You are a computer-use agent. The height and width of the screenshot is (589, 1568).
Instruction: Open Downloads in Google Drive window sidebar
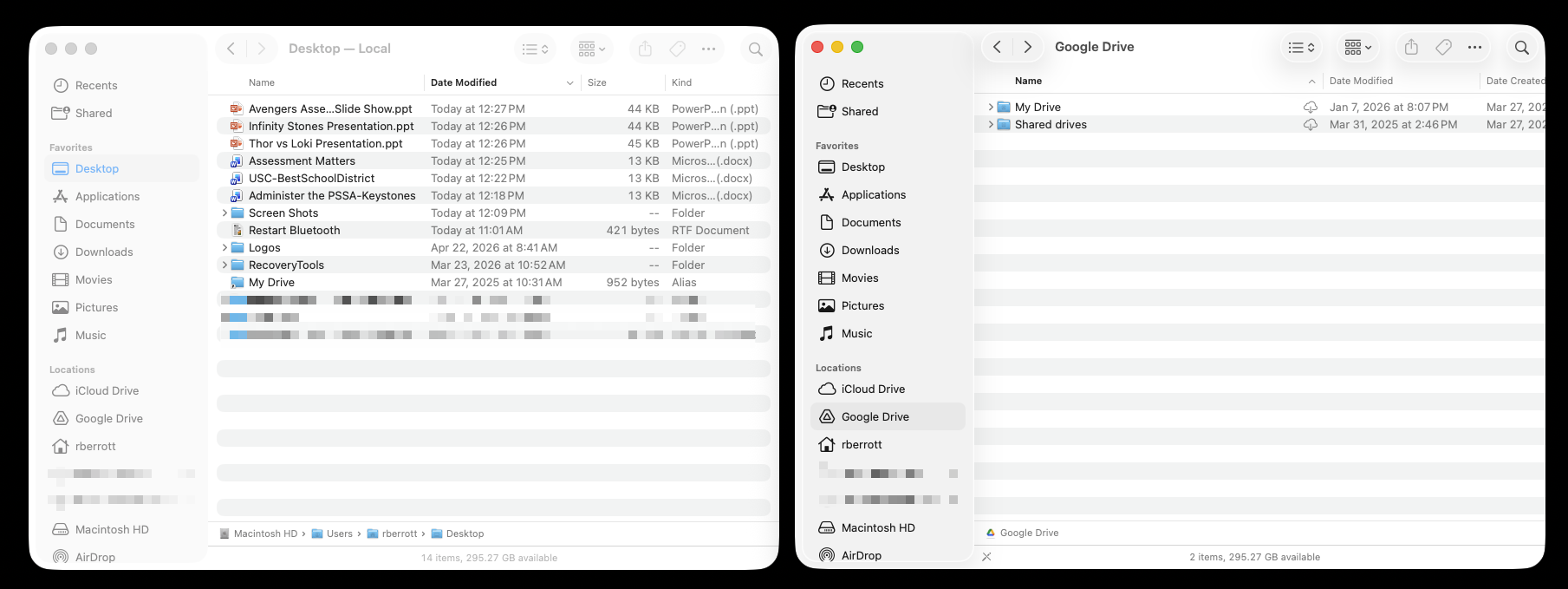(888, 250)
